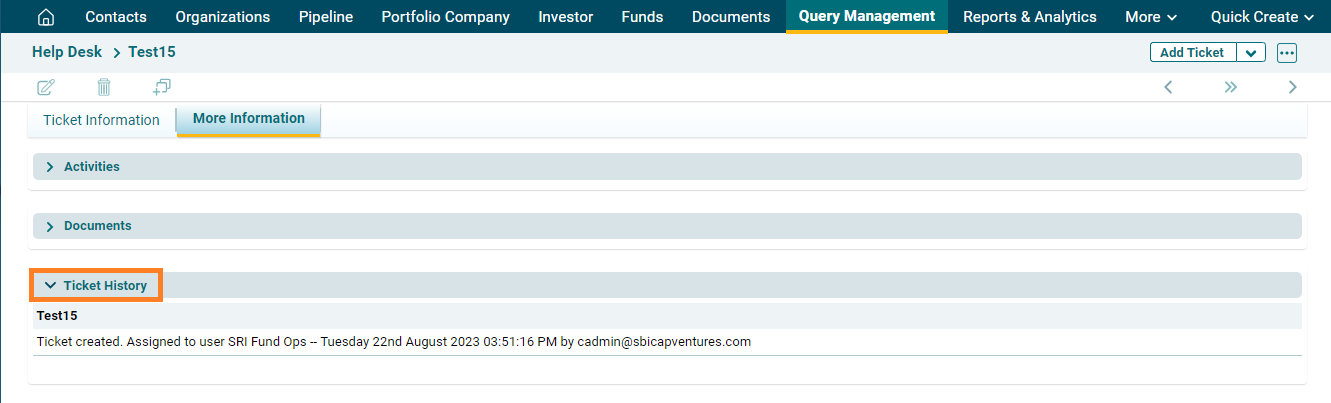Open the More menu dropdown
Screen dimensions: 1331x403
tap(1151, 17)
